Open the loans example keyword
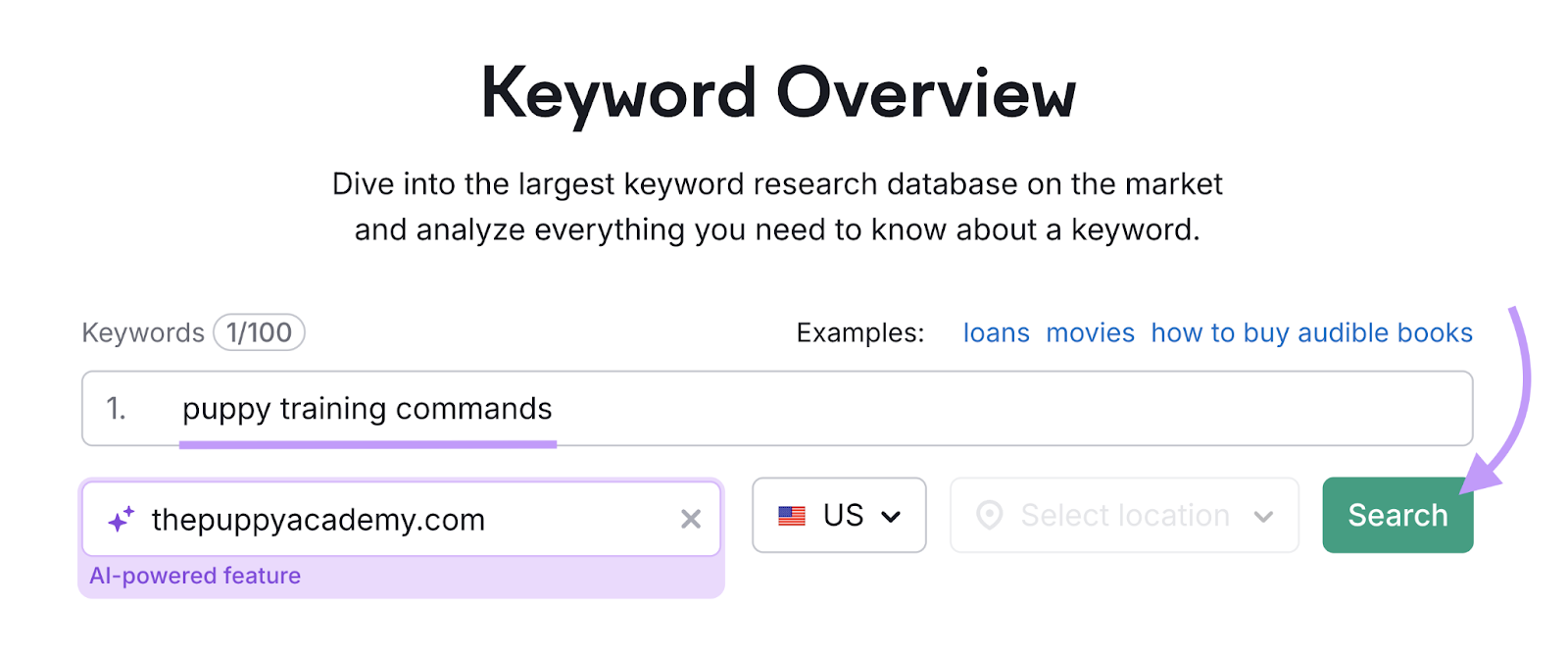1568x657 pixels. pyautogui.click(x=996, y=332)
